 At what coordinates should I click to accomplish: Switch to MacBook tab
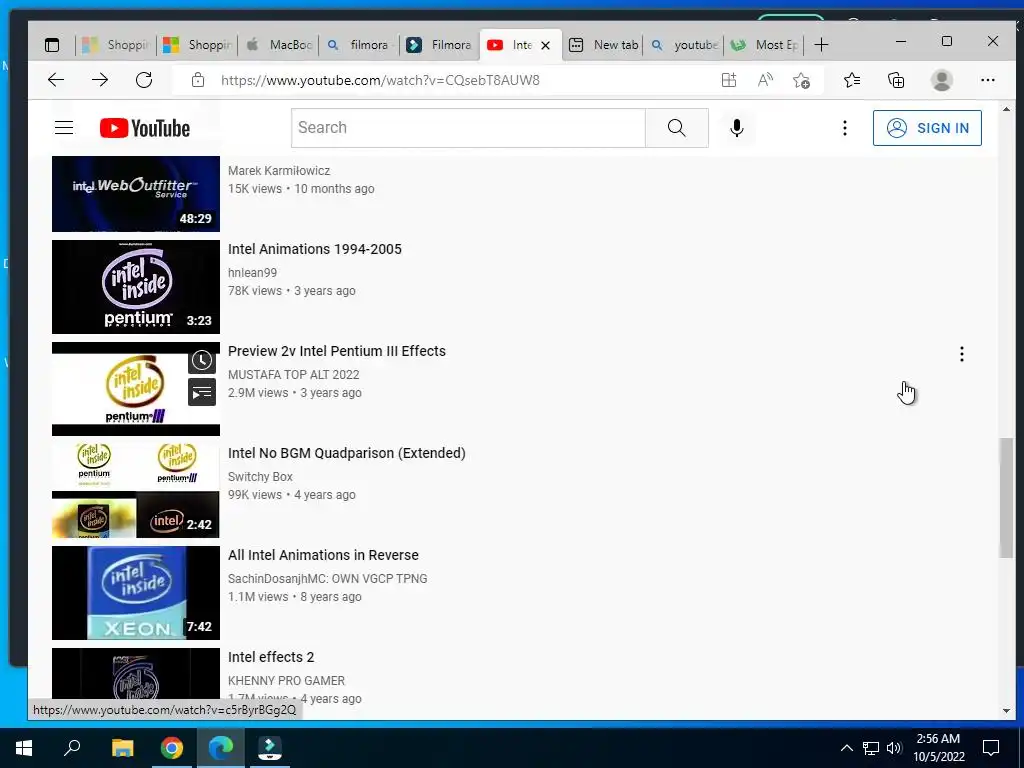(x=278, y=45)
